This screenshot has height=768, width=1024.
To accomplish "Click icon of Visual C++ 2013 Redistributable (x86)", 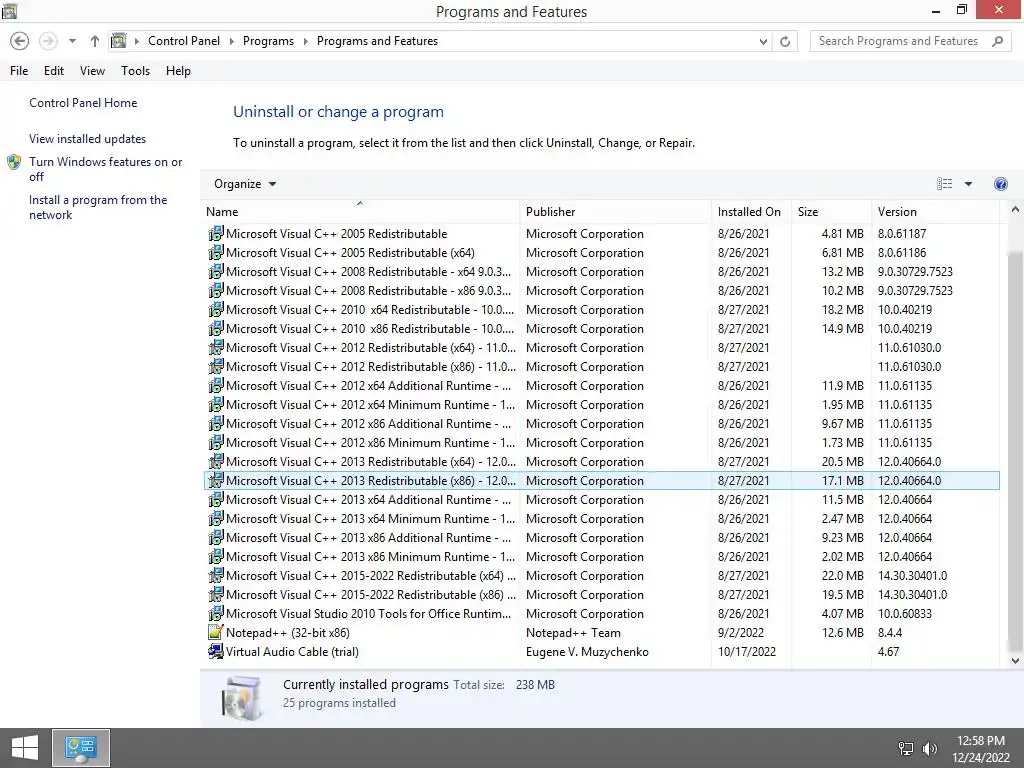I will 216,480.
